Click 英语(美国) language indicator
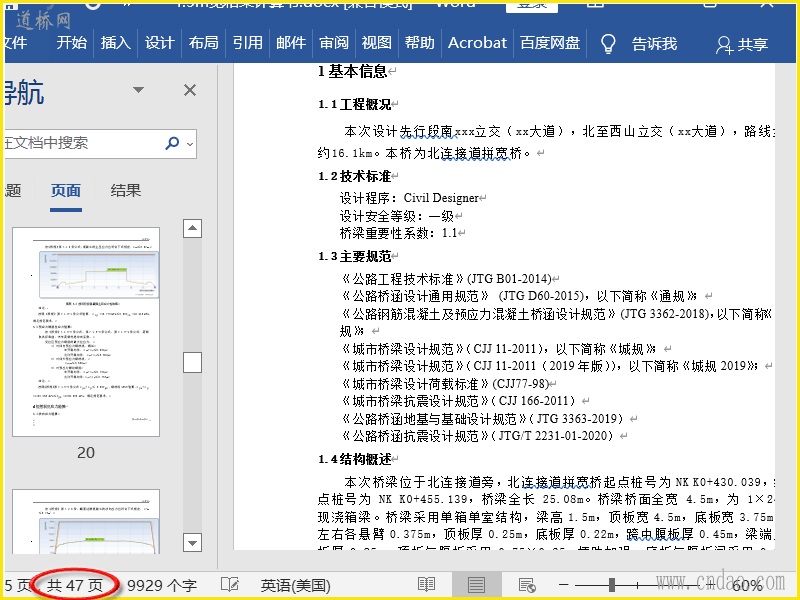 pyautogui.click(x=295, y=585)
